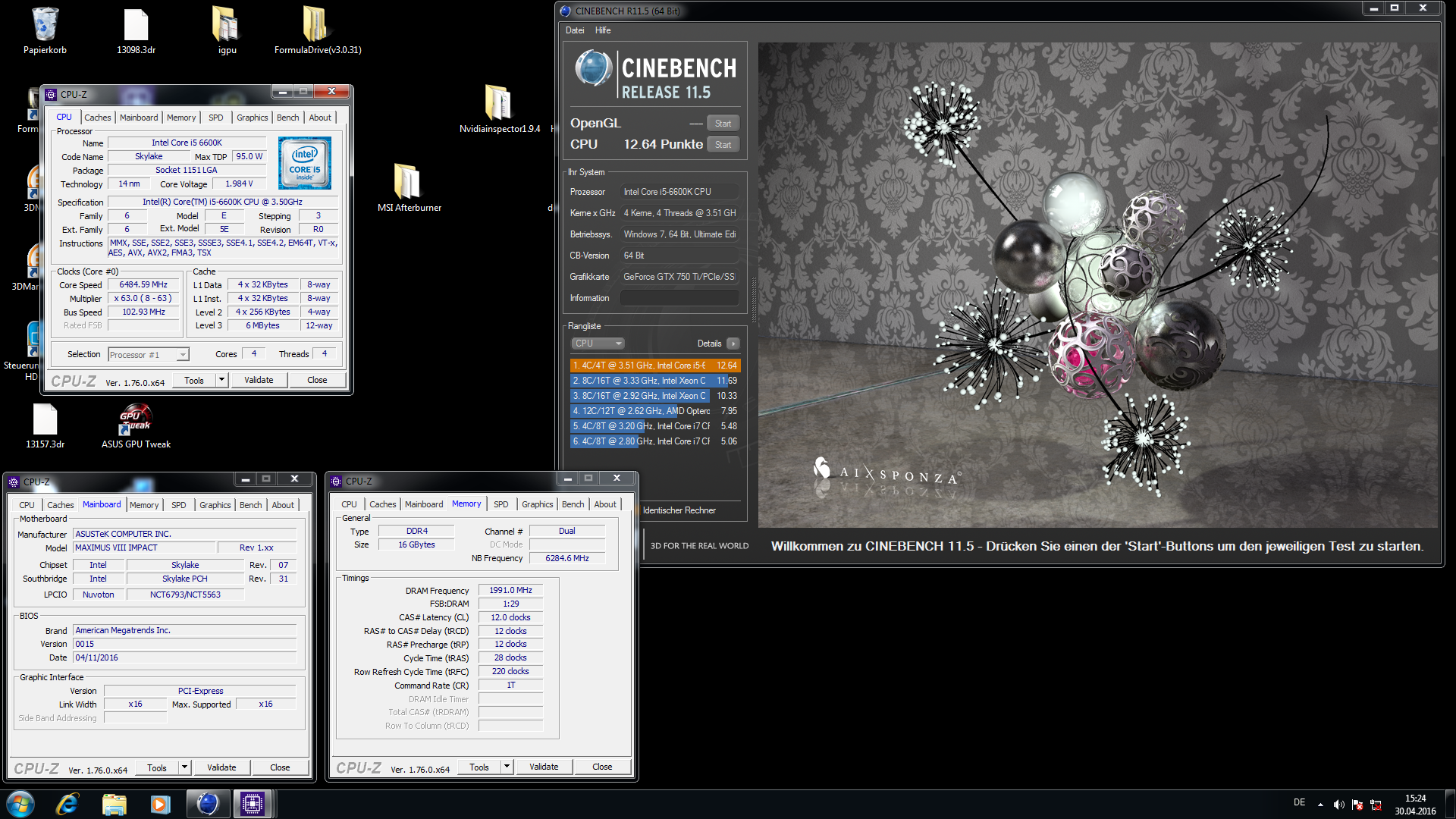
Task: Open the Rangliste CPU dropdown in Cinebench
Action: 598,344
